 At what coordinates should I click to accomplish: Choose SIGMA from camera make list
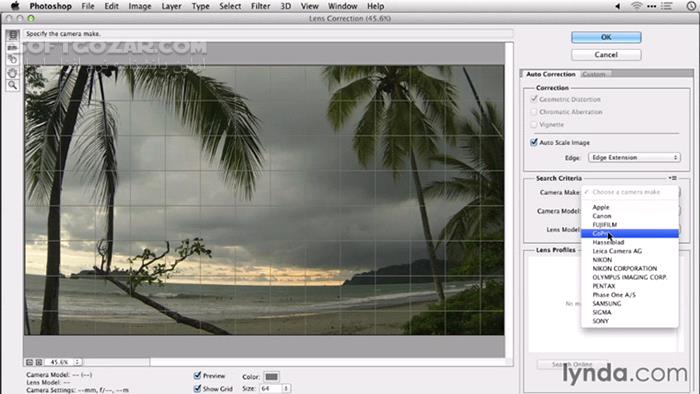pyautogui.click(x=629, y=312)
